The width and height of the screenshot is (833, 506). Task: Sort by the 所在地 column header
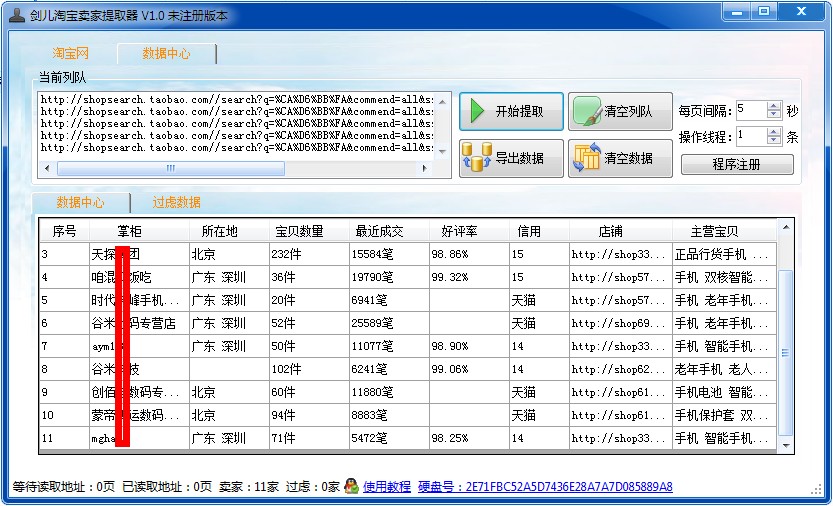point(229,231)
